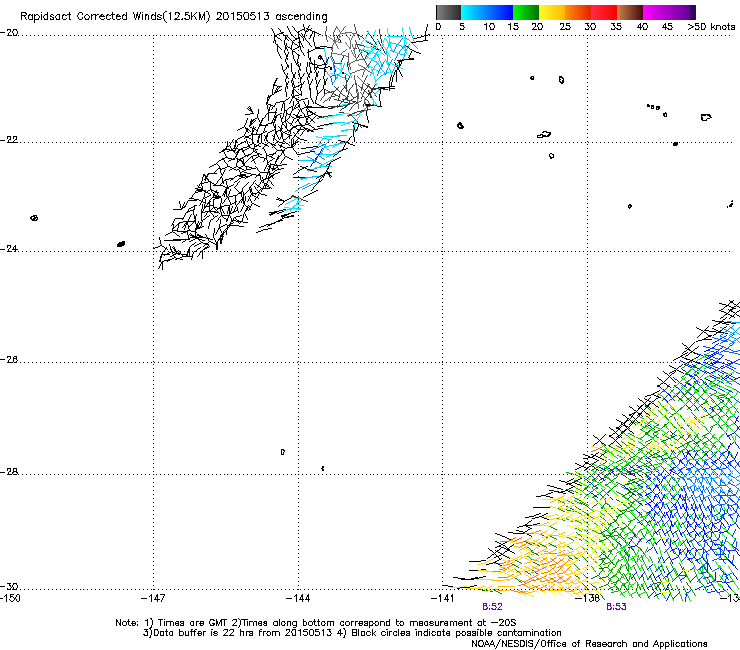Click the 'Note: 1) Times are GMT' line
740x650 pixels.
pos(315,623)
